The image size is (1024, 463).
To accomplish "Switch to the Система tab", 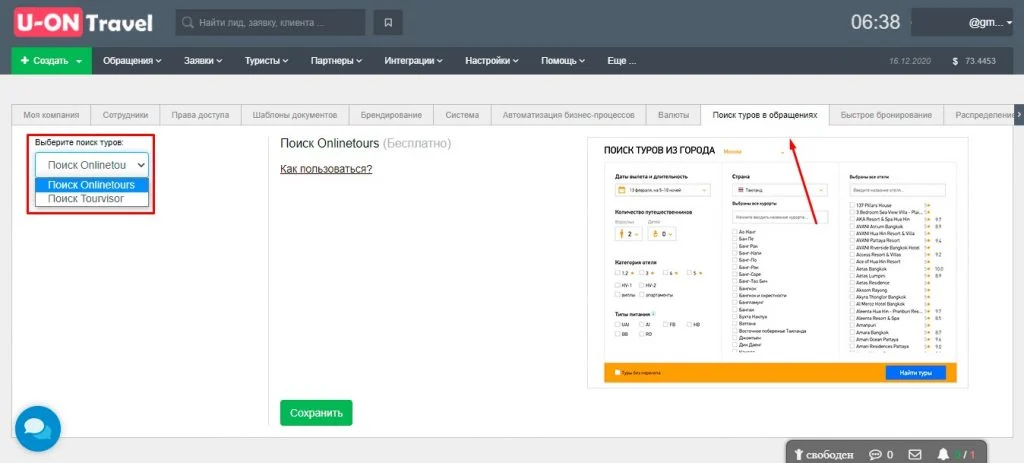I will (462, 115).
